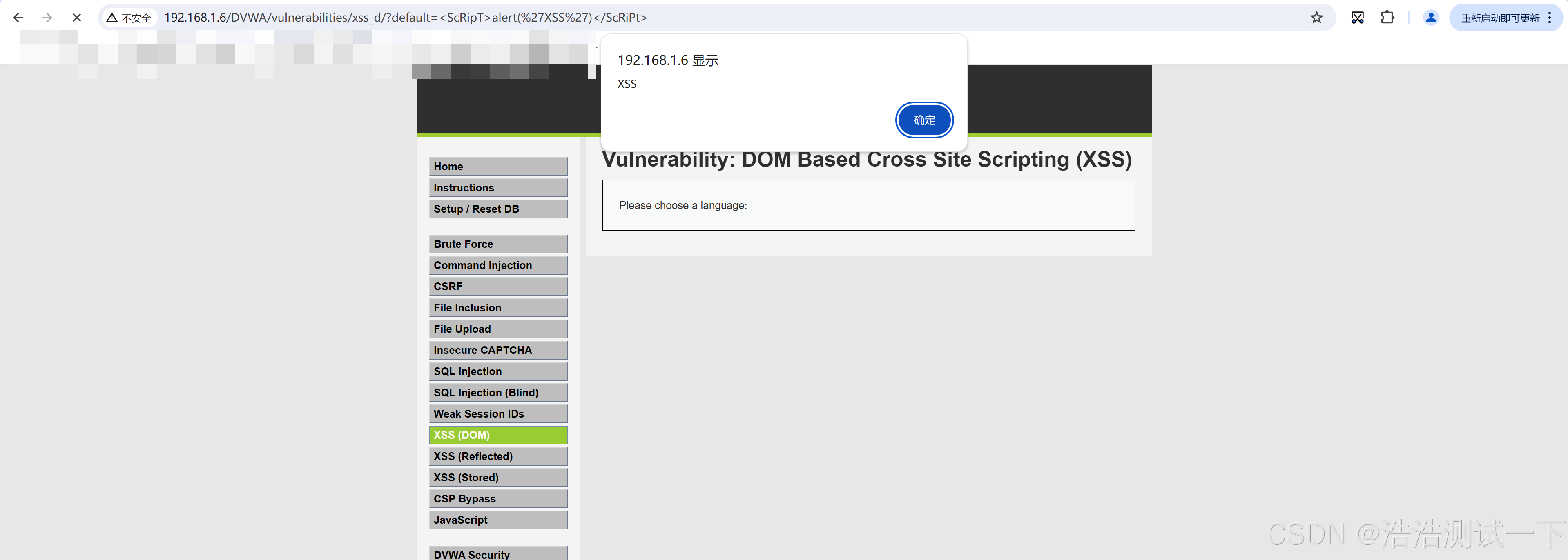Screen dimensions: 1568x560
Task: Go to Setup / Reset DB
Action: tap(497, 209)
